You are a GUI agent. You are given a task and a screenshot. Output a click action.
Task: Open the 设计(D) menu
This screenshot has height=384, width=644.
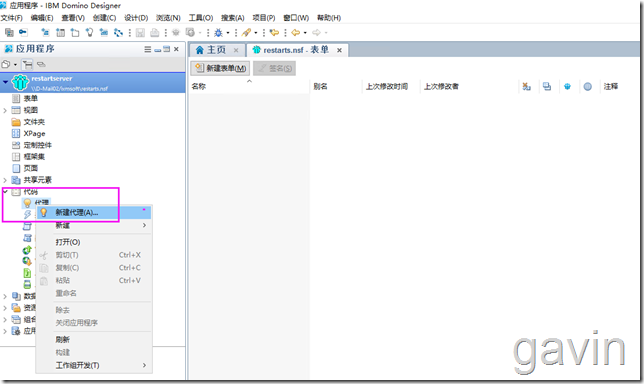136,18
